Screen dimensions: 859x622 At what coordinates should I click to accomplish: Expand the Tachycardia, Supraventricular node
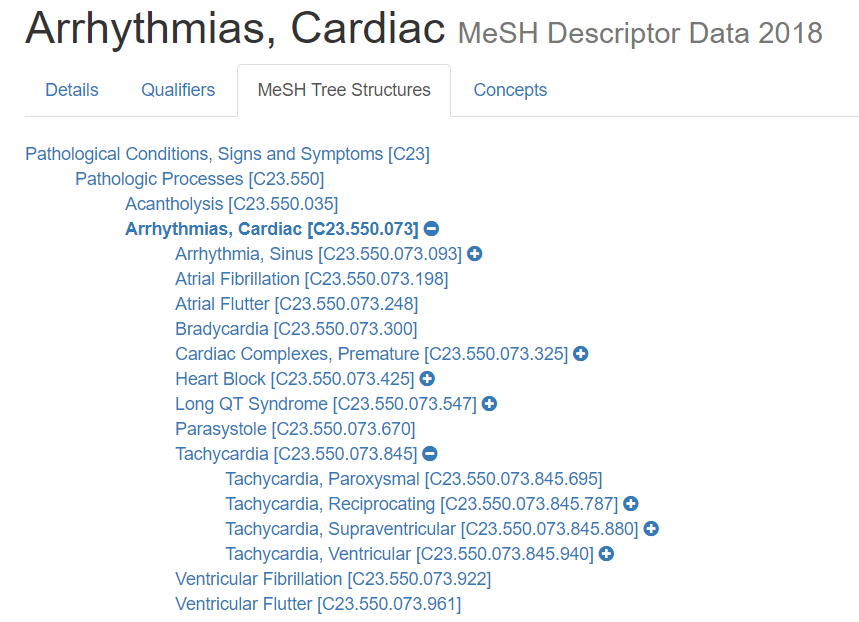point(651,529)
